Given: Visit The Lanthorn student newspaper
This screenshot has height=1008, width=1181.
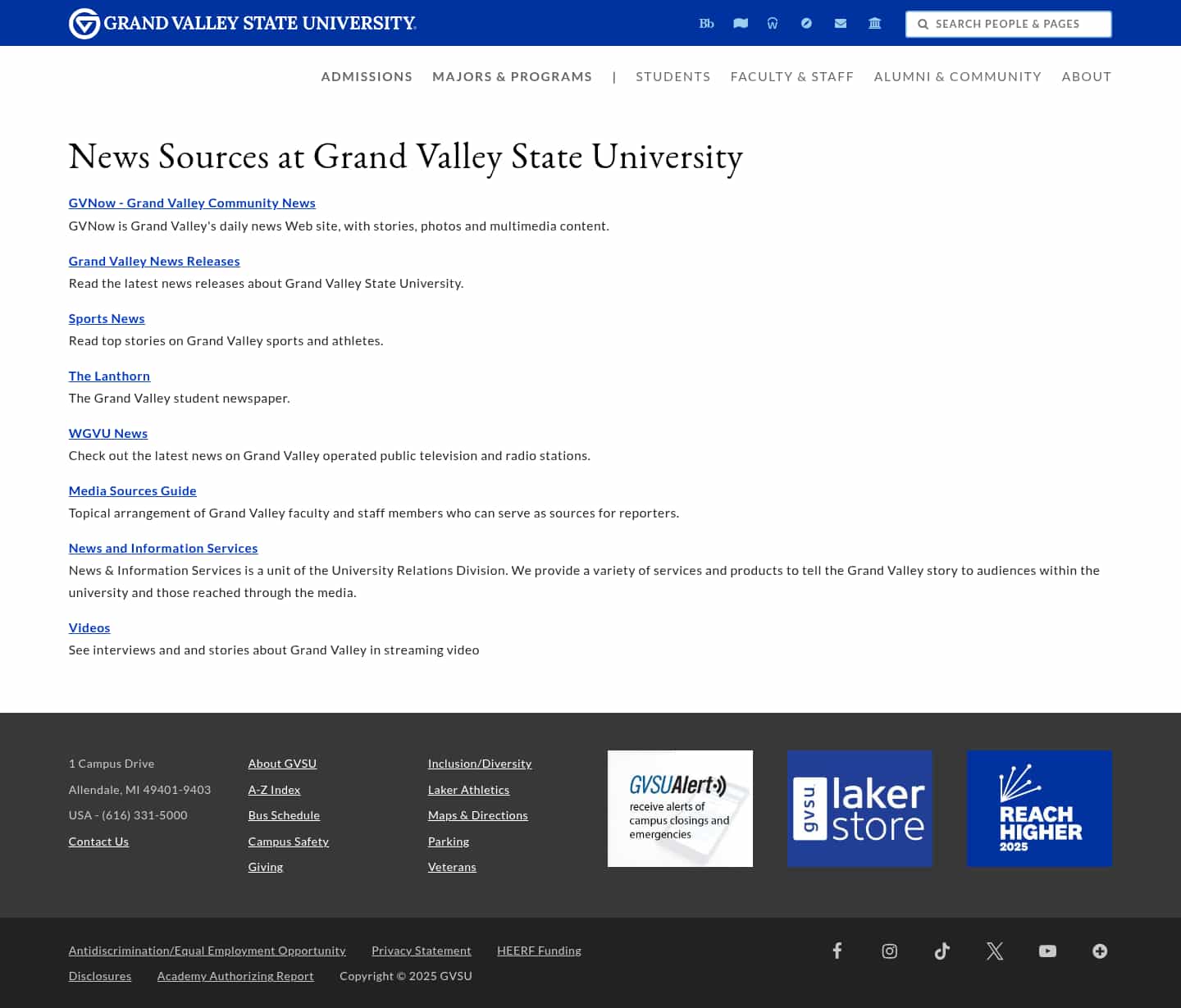Looking at the screenshot, I should pos(109,376).
